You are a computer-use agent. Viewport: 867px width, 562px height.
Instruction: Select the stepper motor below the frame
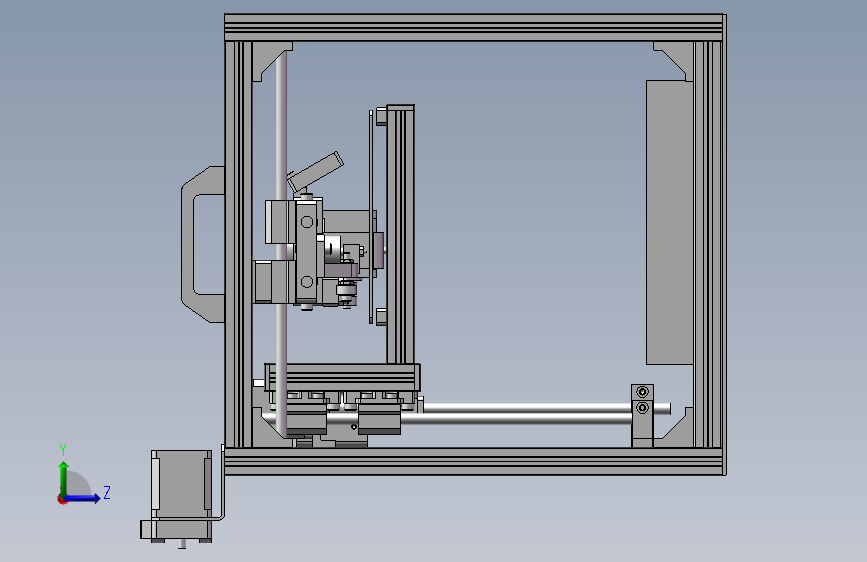tap(181, 495)
